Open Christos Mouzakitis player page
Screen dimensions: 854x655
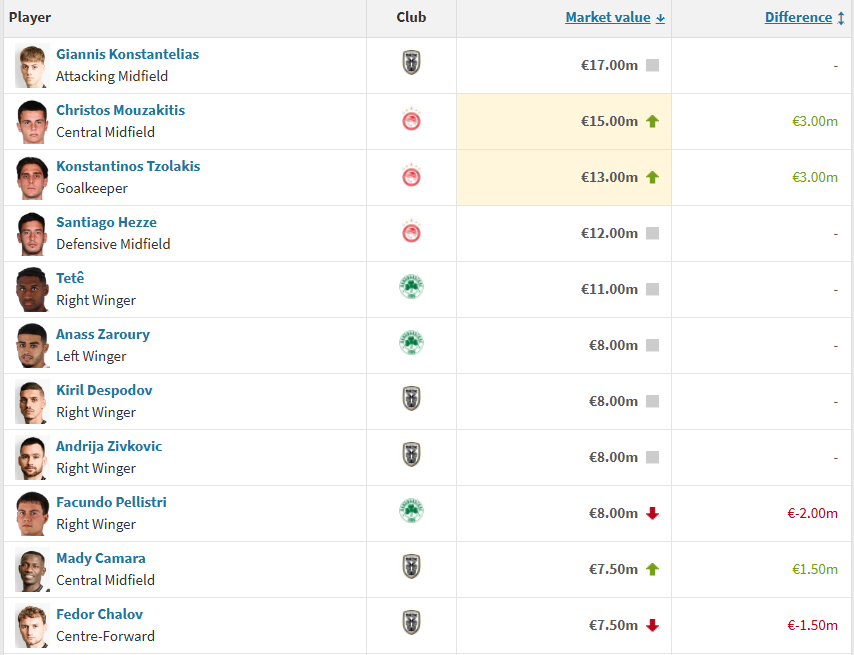[x=120, y=110]
